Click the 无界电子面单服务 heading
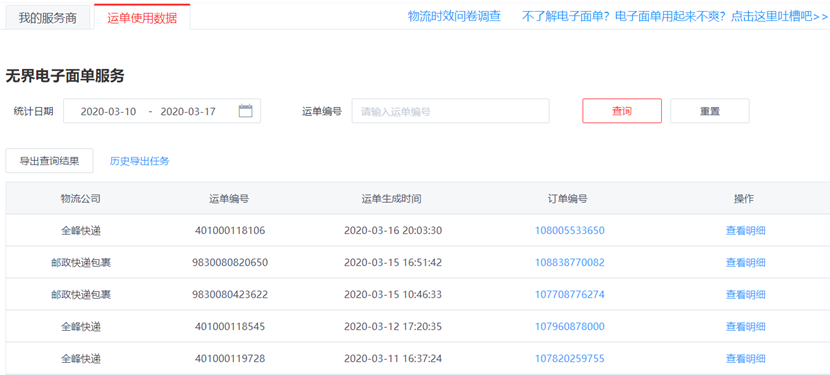Image resolution: width=830 pixels, height=375 pixels. [x=65, y=76]
